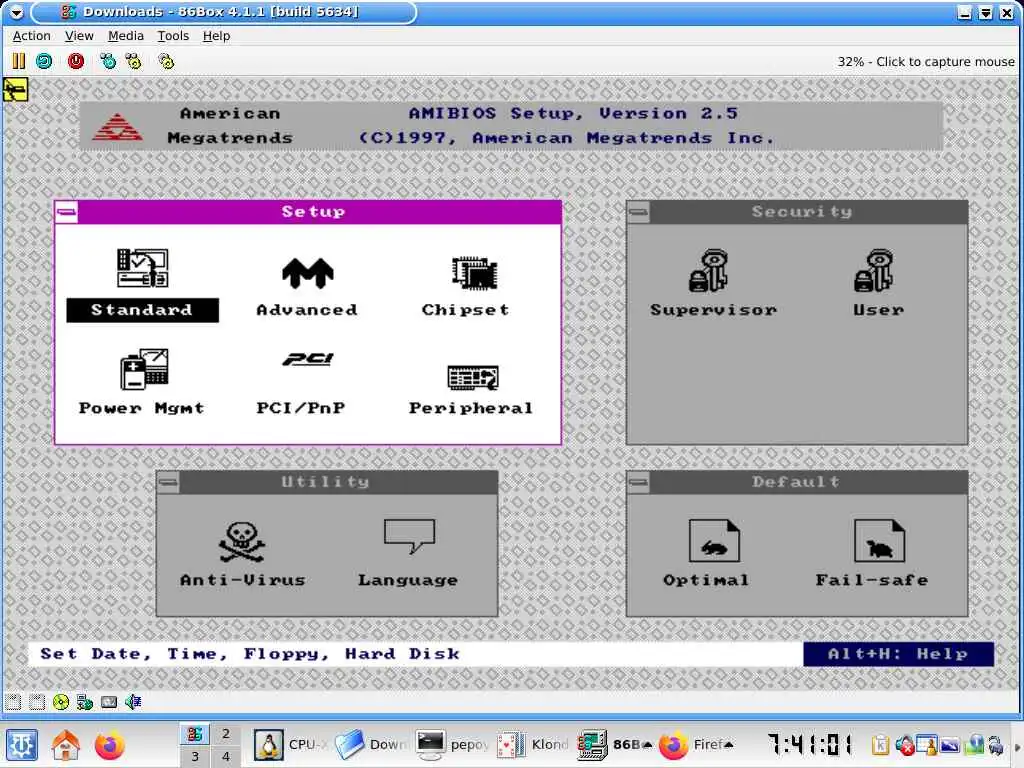Click the digital clock in the panel
Screen dimensions: 1024x768
coord(810,744)
